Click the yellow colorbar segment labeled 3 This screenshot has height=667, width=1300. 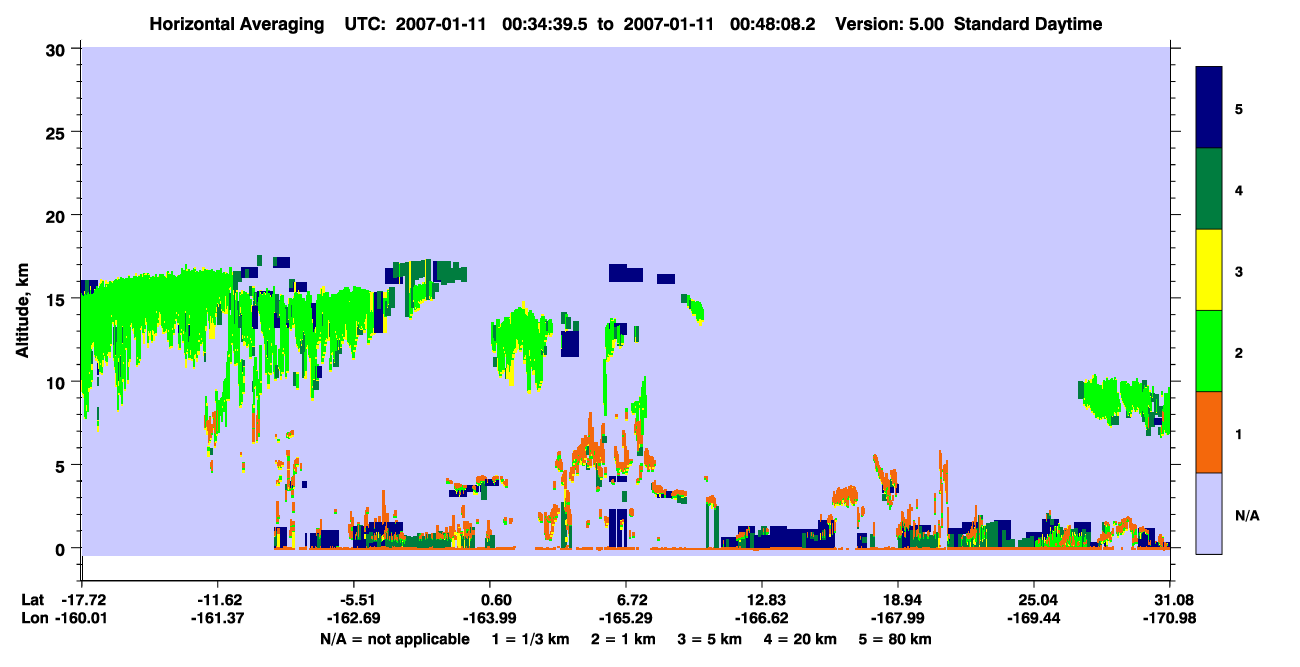coord(1209,270)
